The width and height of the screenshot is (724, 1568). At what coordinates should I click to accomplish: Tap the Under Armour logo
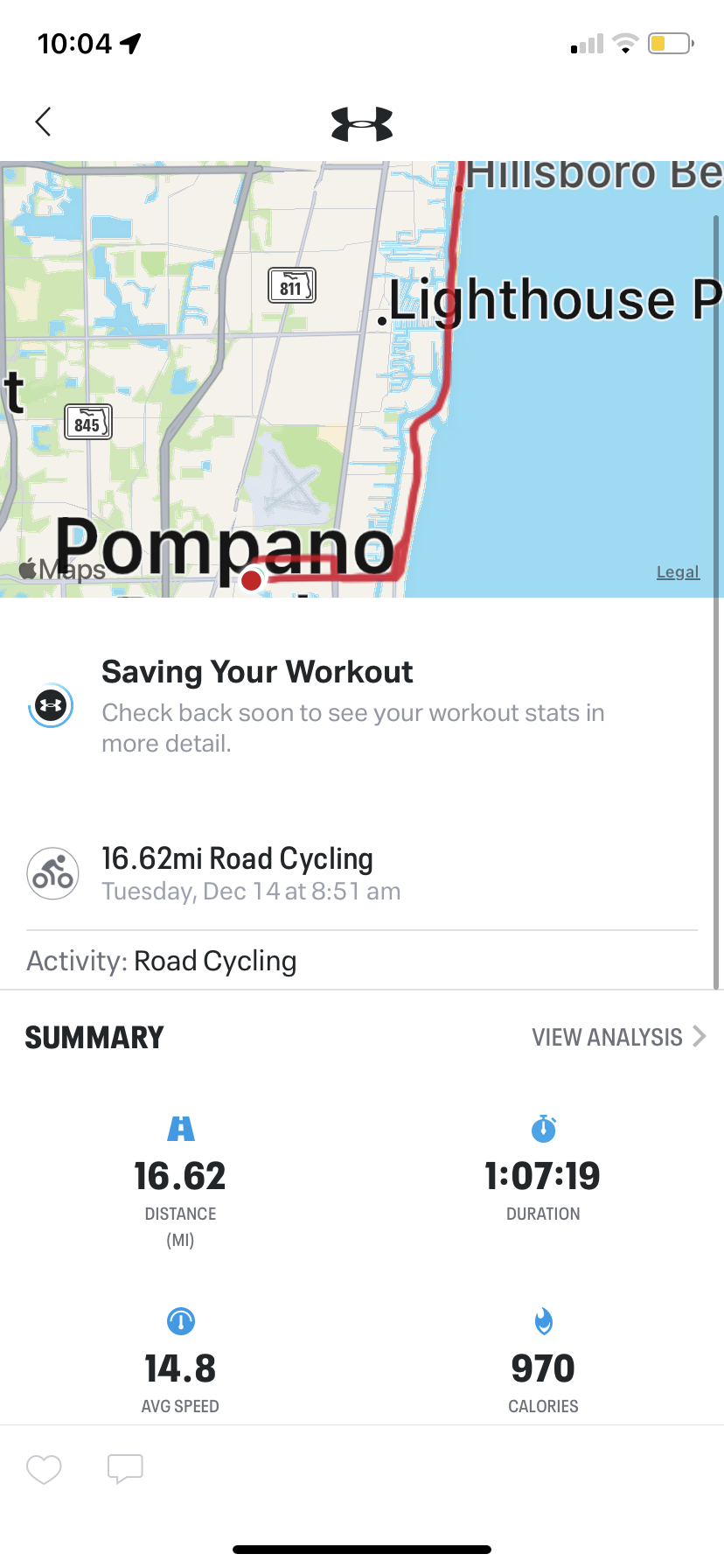coord(362,123)
